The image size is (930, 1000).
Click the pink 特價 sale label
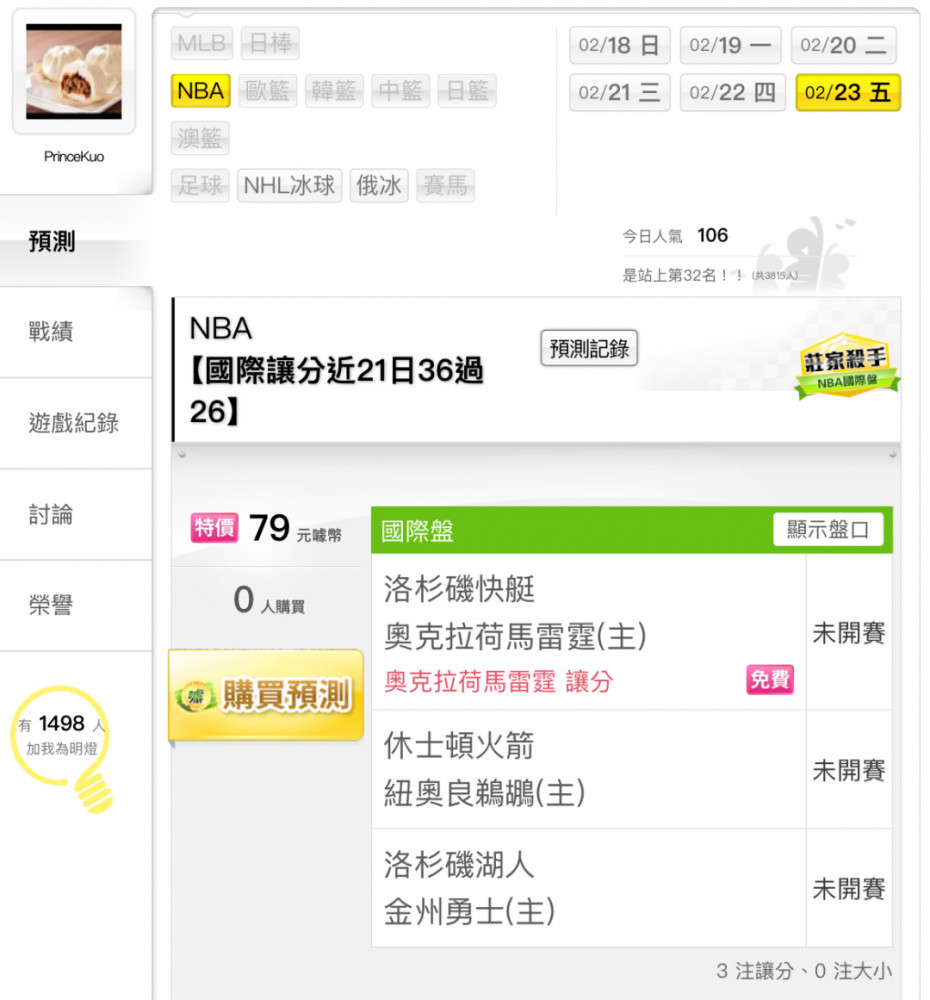[214, 528]
